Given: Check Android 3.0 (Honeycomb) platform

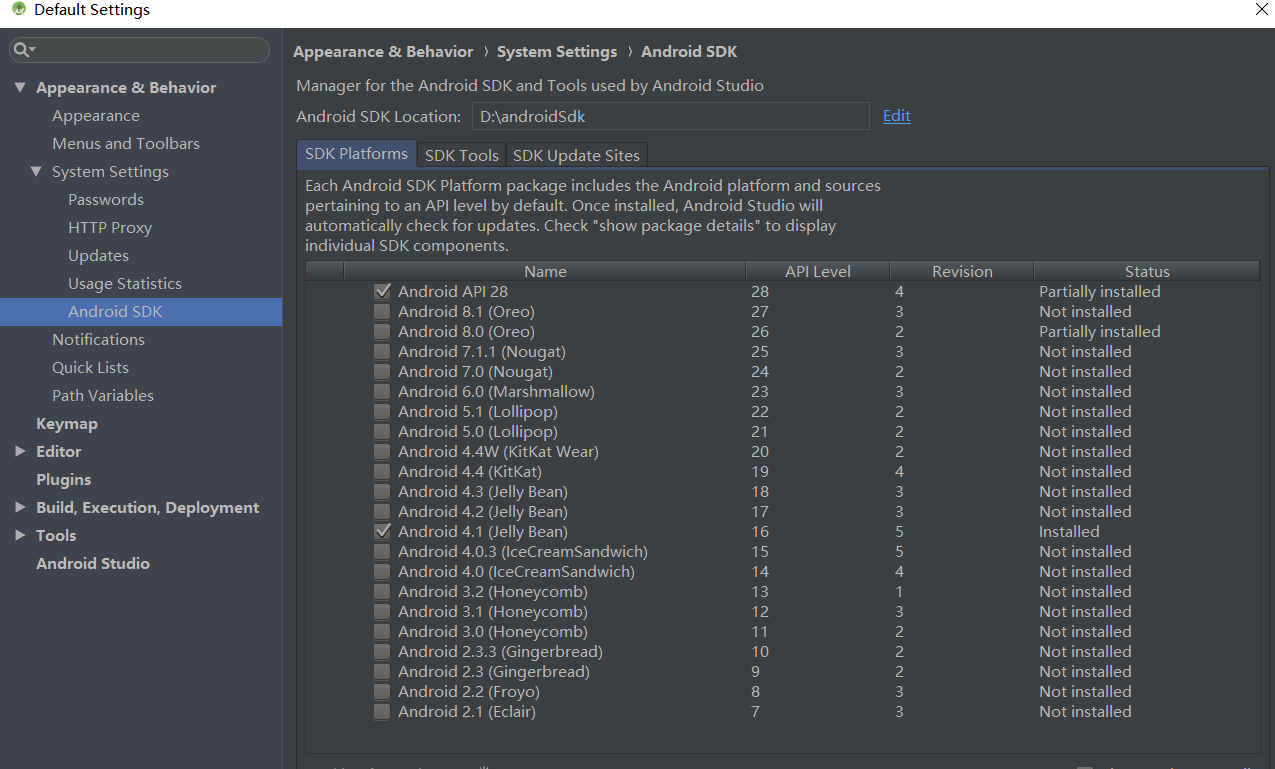Looking at the screenshot, I should coord(381,632).
